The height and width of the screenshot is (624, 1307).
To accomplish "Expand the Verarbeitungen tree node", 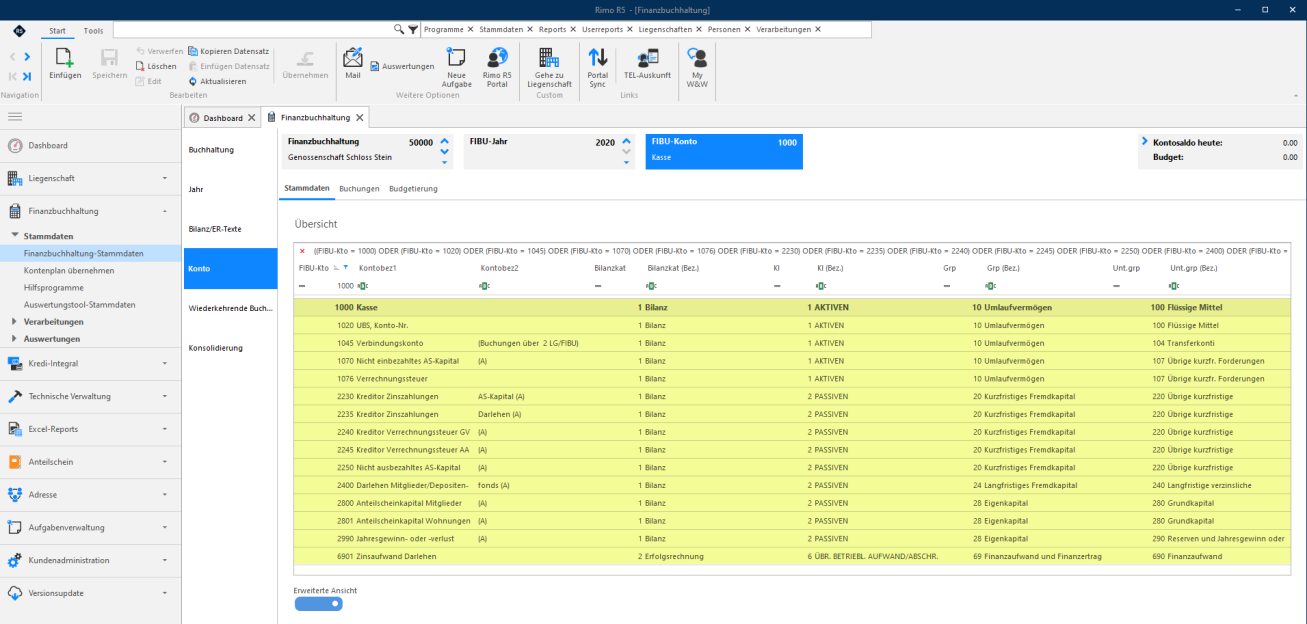I will (x=14, y=322).
